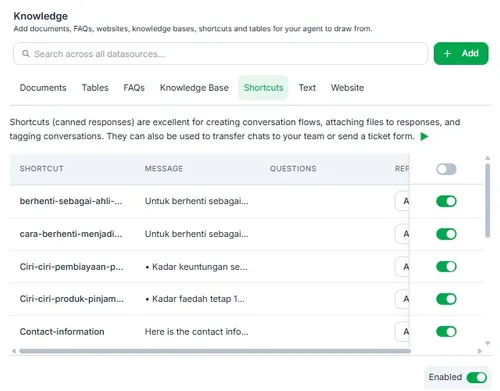Disable the cara-berhenti-menjadi shortcut toggle
This screenshot has height=391, width=500.
[x=446, y=234]
